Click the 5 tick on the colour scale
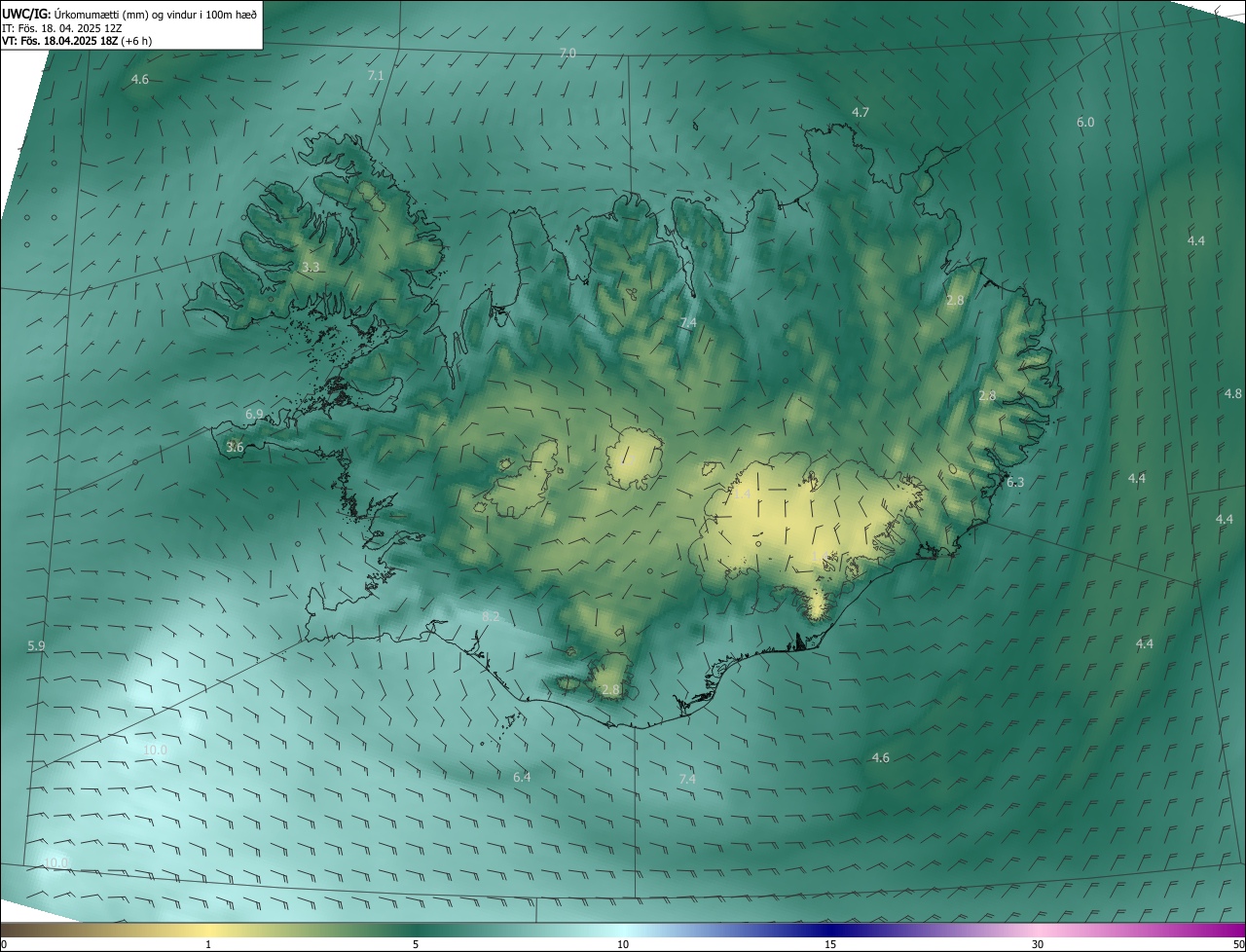1246x952 pixels. (416, 944)
